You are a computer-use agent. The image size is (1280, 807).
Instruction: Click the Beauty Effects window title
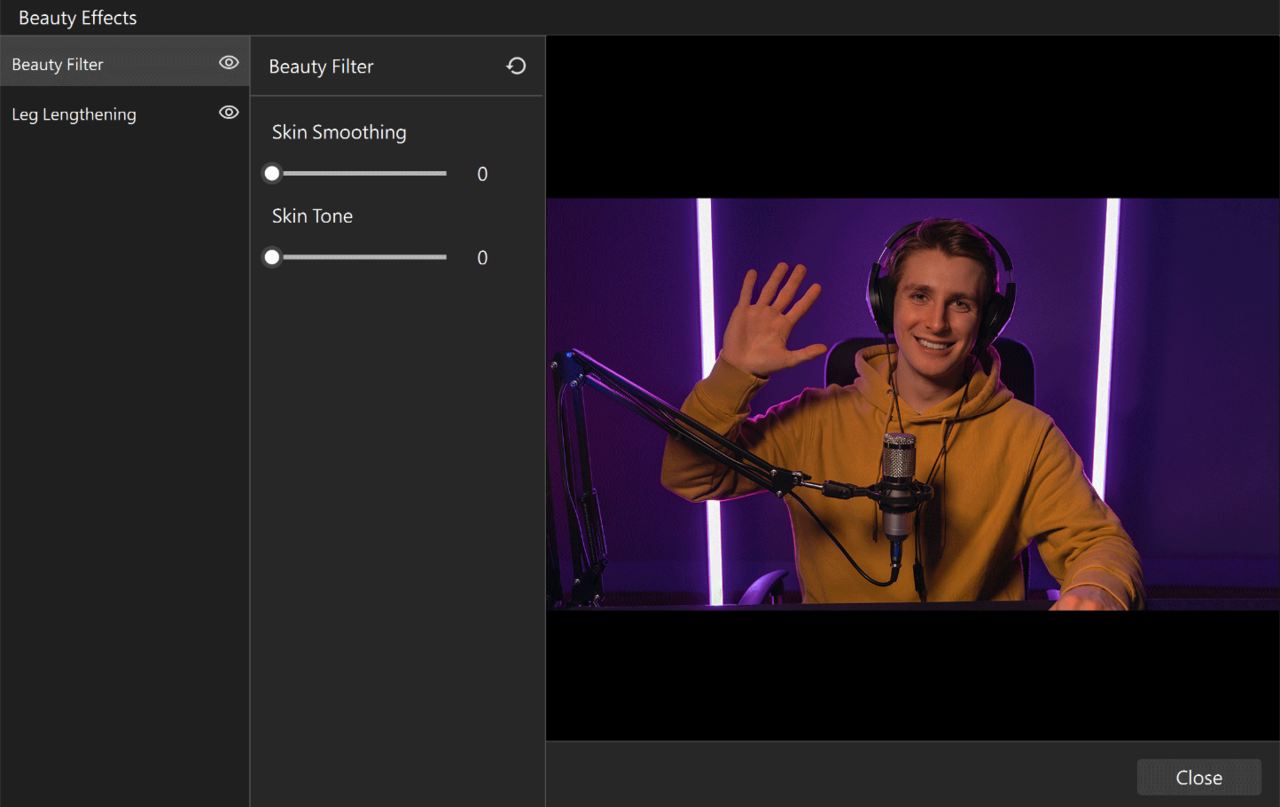pyautogui.click(x=78, y=18)
